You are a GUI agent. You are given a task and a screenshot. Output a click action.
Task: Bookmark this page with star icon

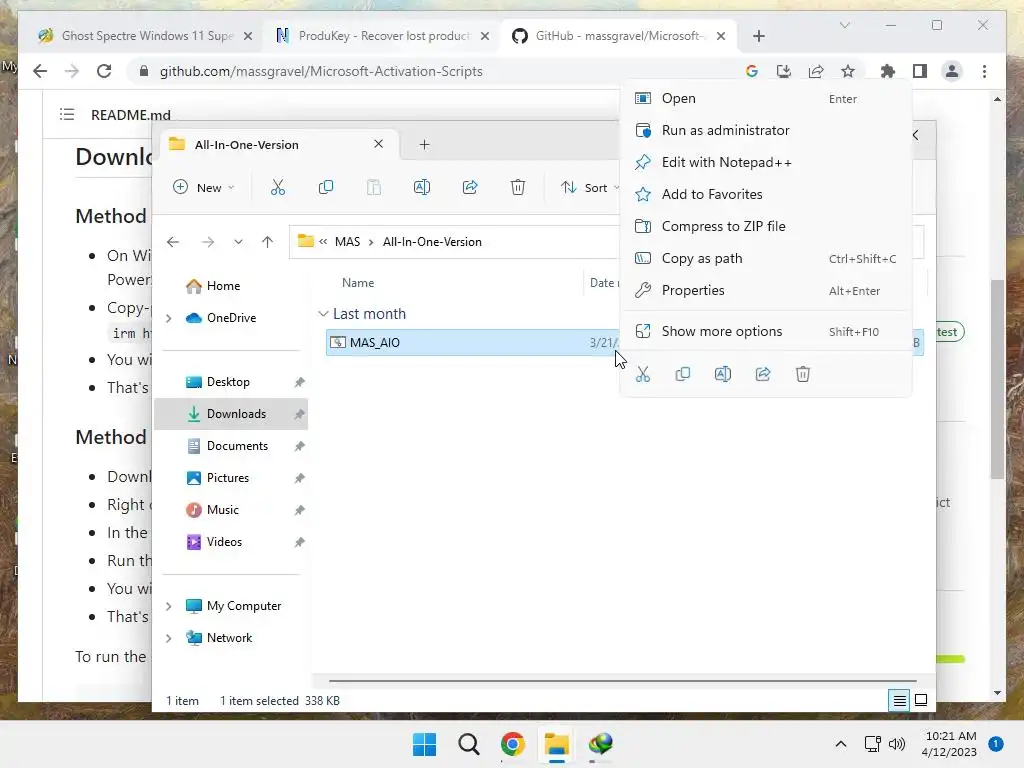[x=848, y=71]
